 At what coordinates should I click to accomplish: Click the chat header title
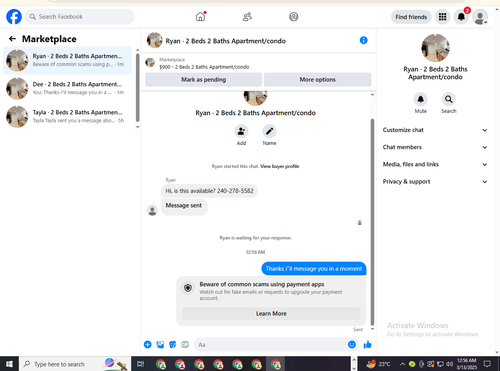point(226,41)
